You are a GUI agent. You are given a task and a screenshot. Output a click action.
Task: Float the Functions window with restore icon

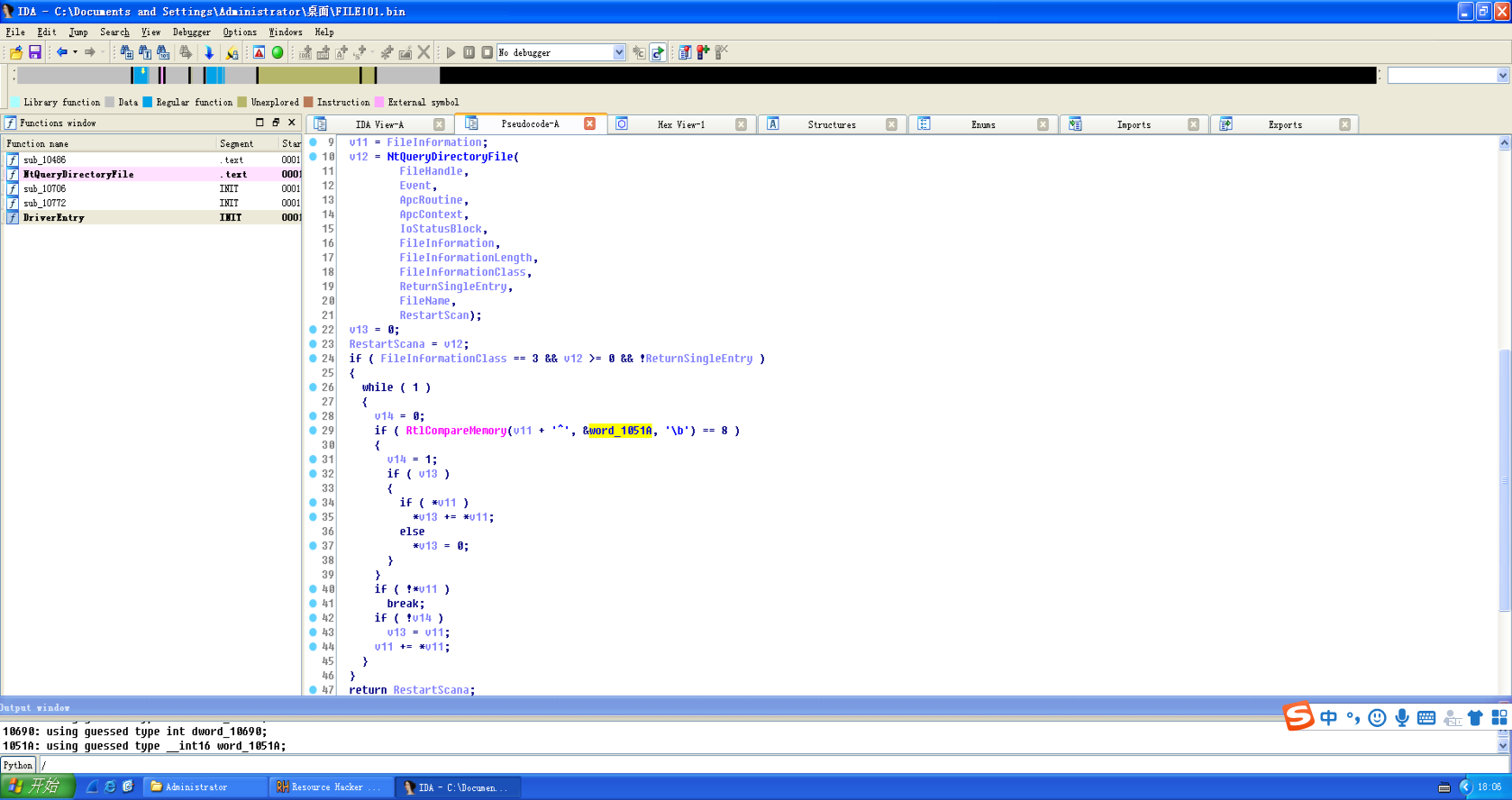[x=276, y=123]
